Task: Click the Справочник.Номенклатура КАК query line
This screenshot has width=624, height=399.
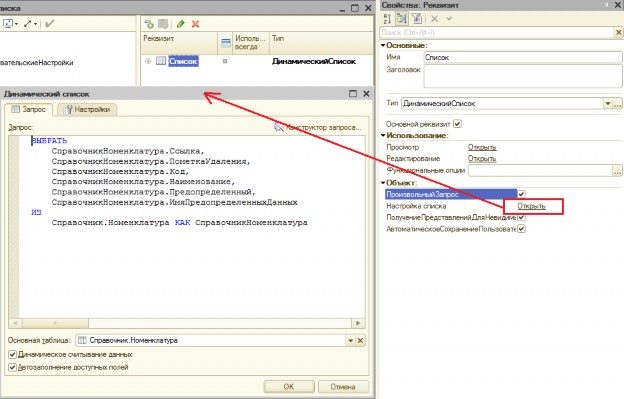Action: click(179, 222)
